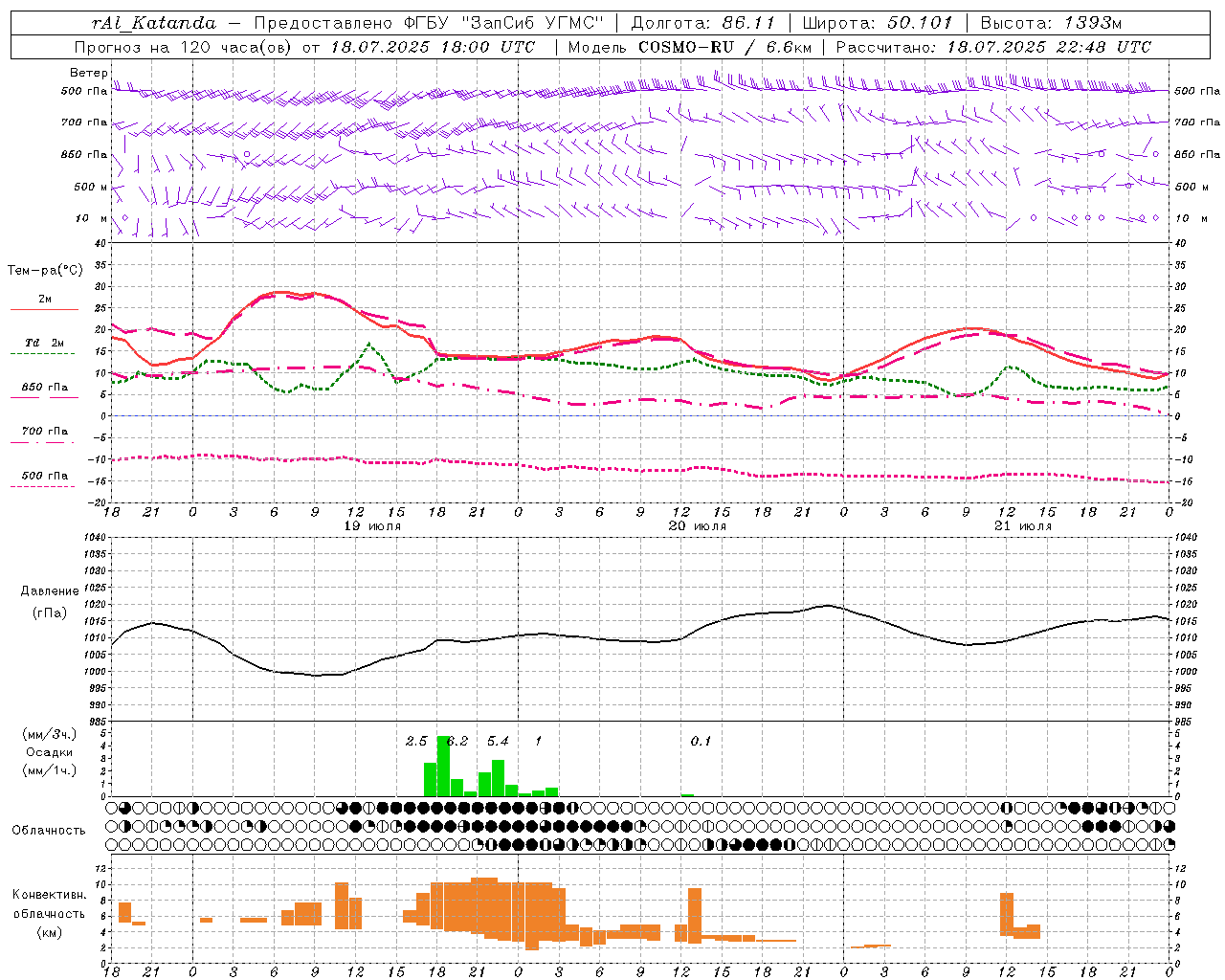Click the 5.4 precipitation total
The width and height of the screenshot is (1225, 980).
498,741
